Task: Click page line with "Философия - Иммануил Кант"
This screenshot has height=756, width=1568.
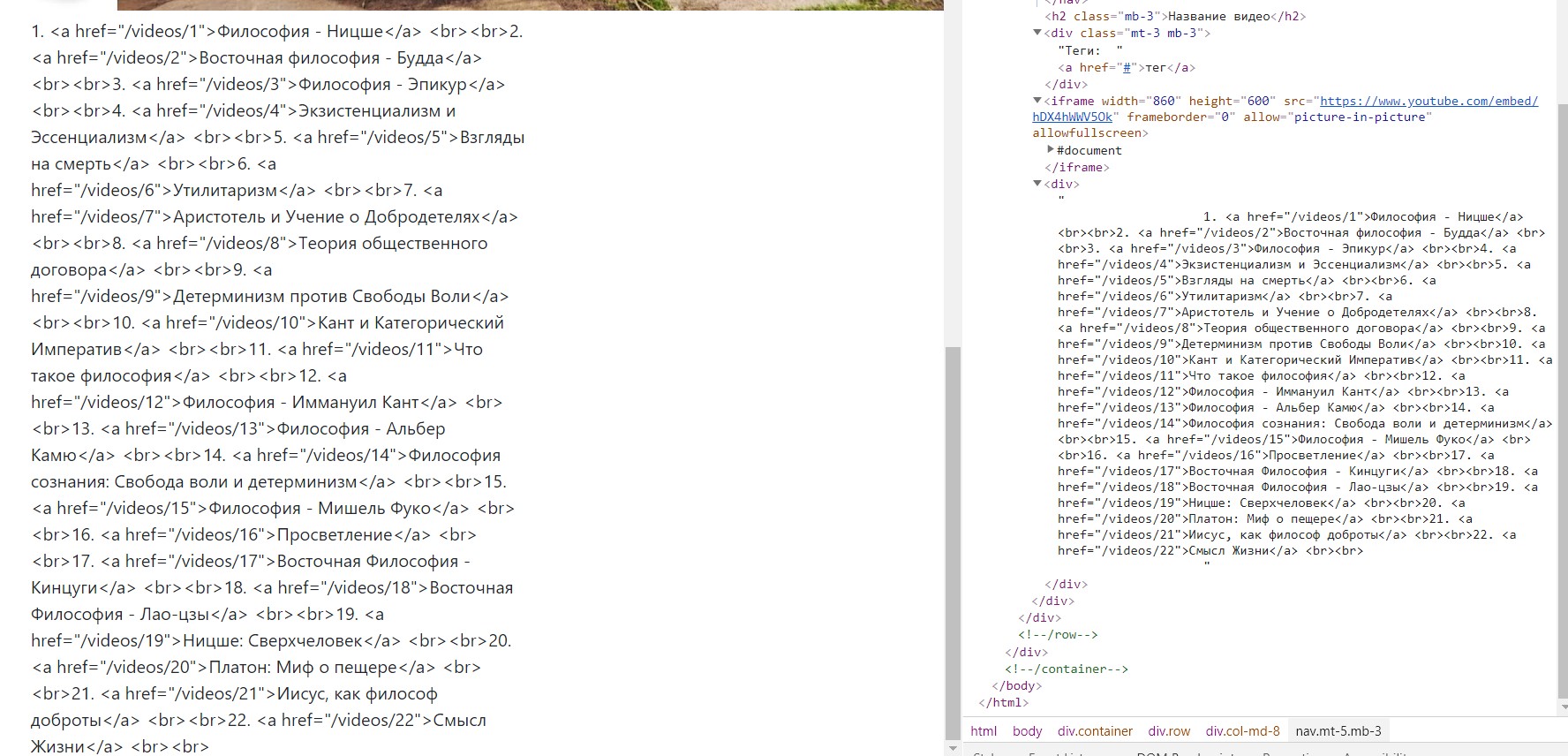Action: [x=267, y=402]
